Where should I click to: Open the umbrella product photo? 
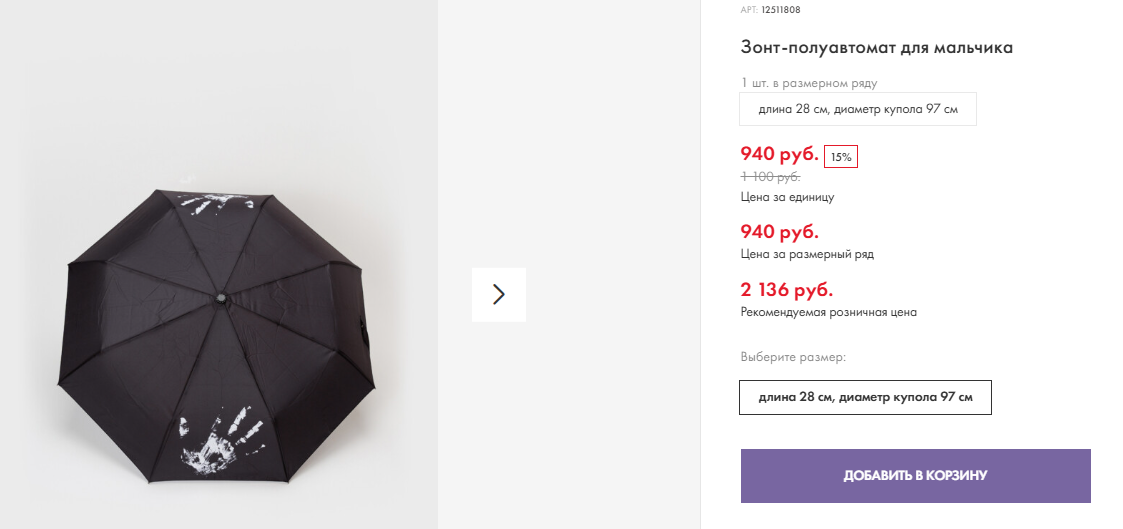[x=218, y=330]
